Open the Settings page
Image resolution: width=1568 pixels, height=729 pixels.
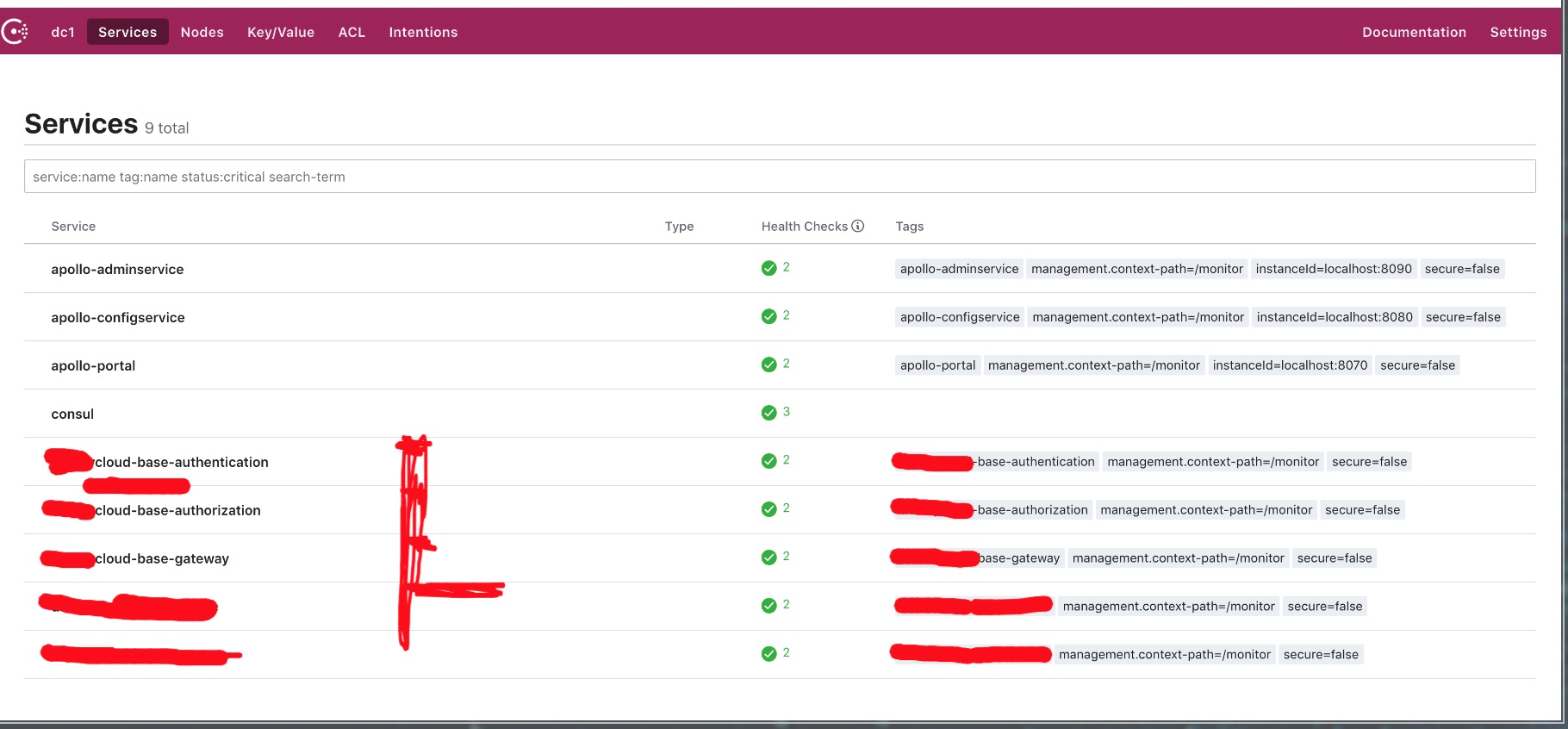(1518, 32)
